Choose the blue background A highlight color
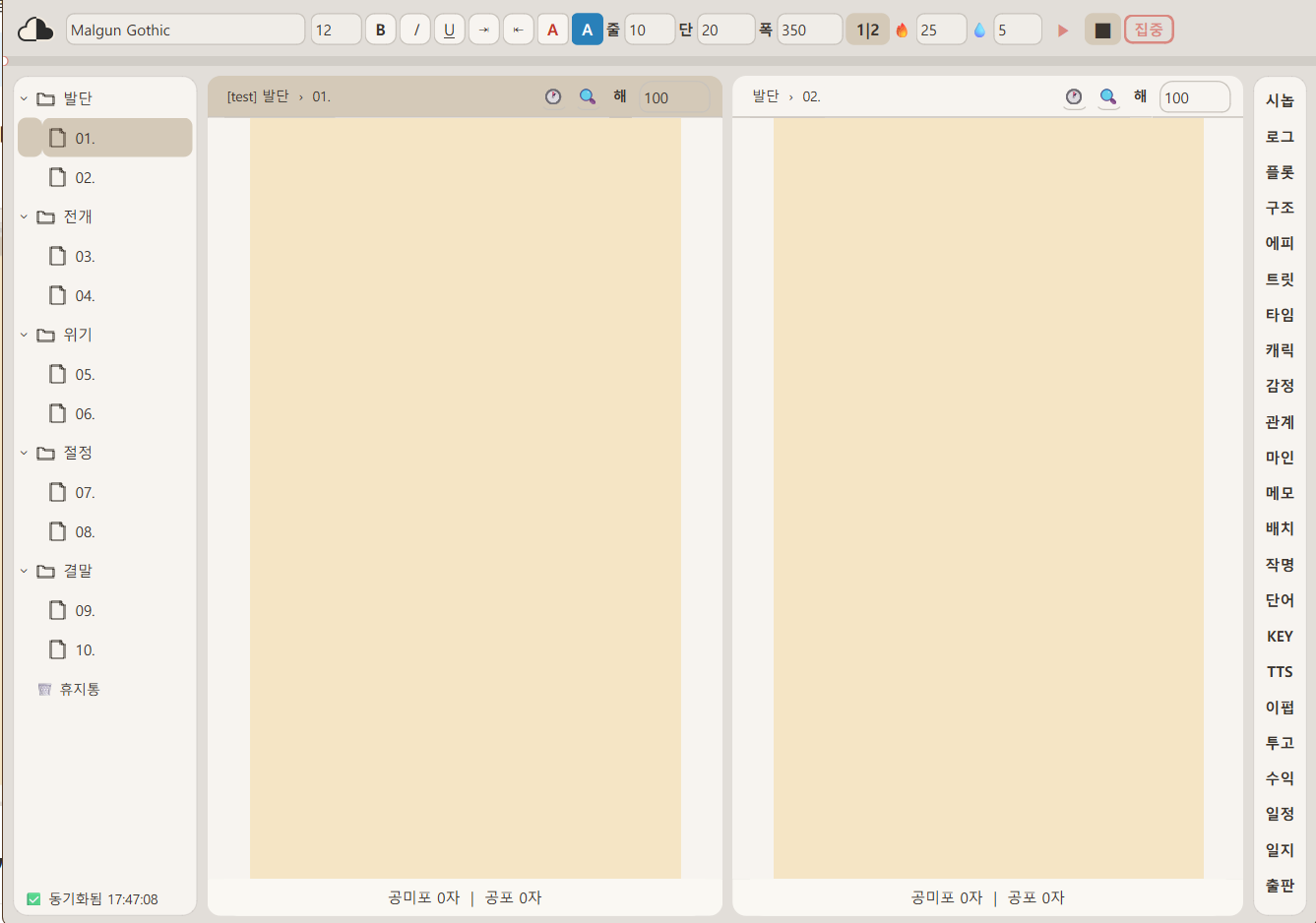This screenshot has width=1316, height=923. 588,30
